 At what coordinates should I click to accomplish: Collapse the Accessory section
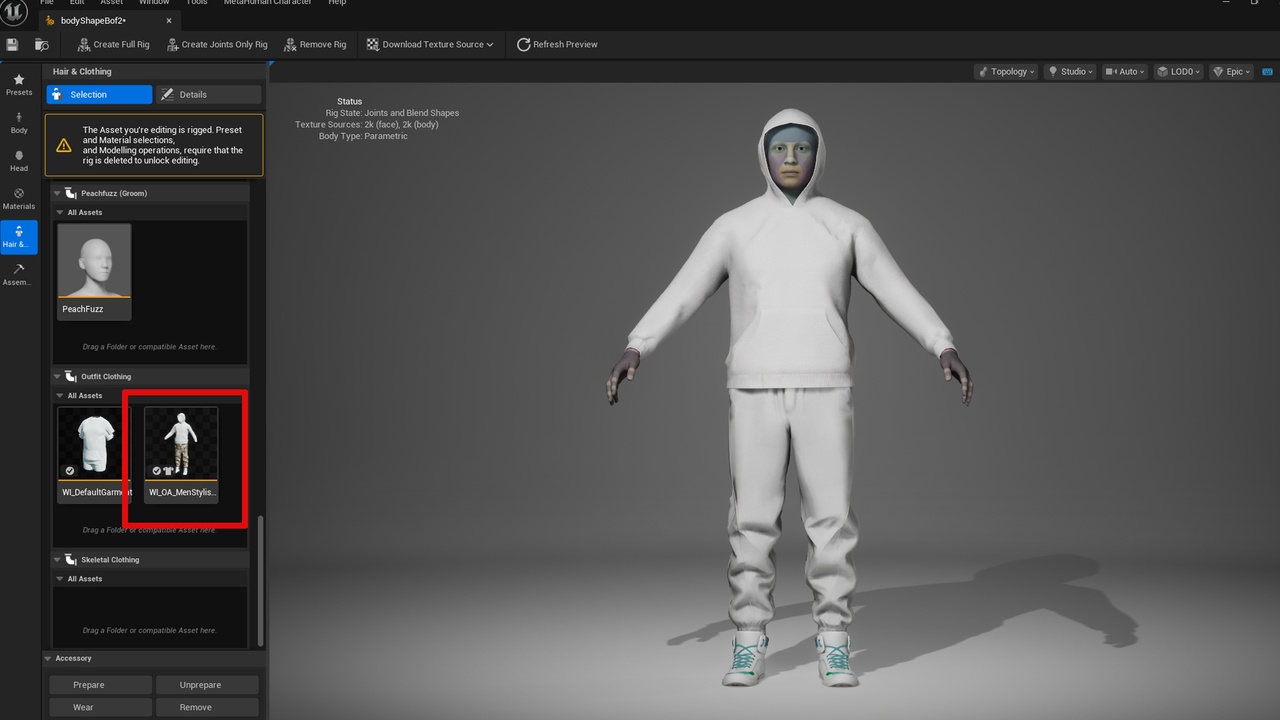point(47,658)
